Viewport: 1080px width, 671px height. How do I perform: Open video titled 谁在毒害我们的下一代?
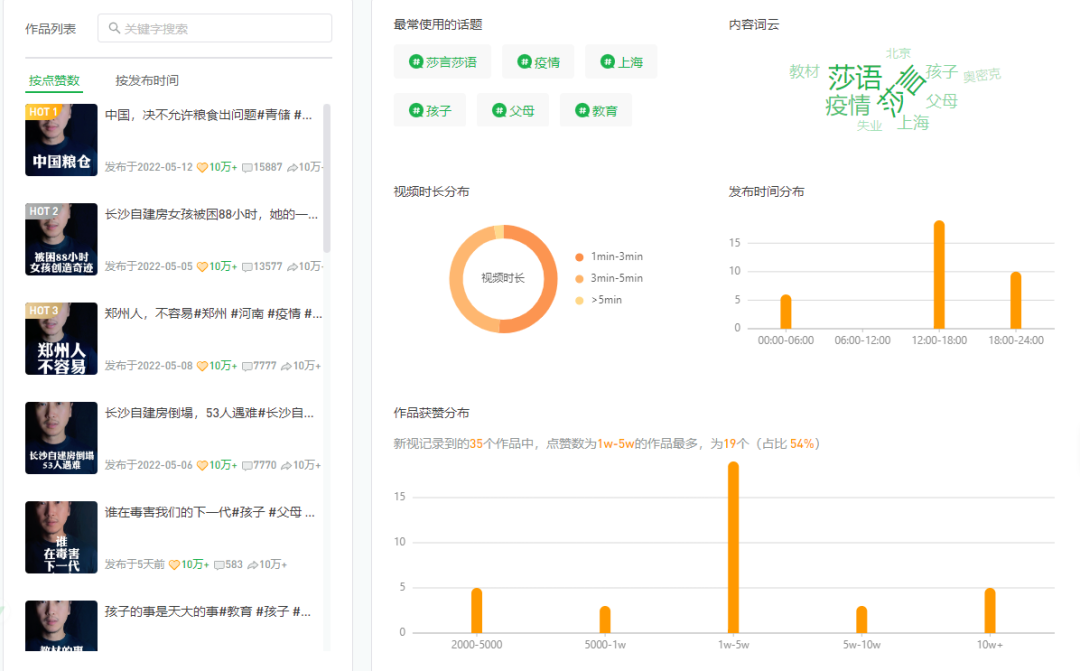click(x=210, y=512)
